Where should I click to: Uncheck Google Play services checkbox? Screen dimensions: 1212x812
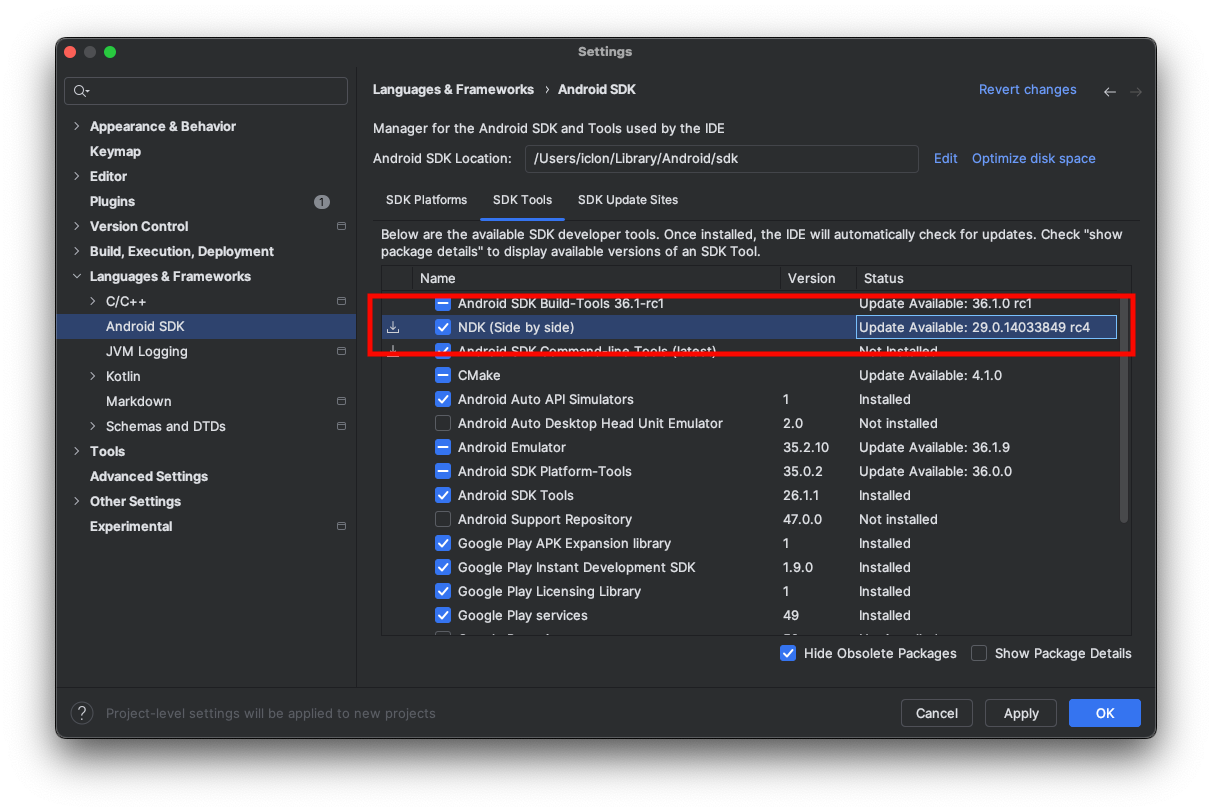pos(443,615)
